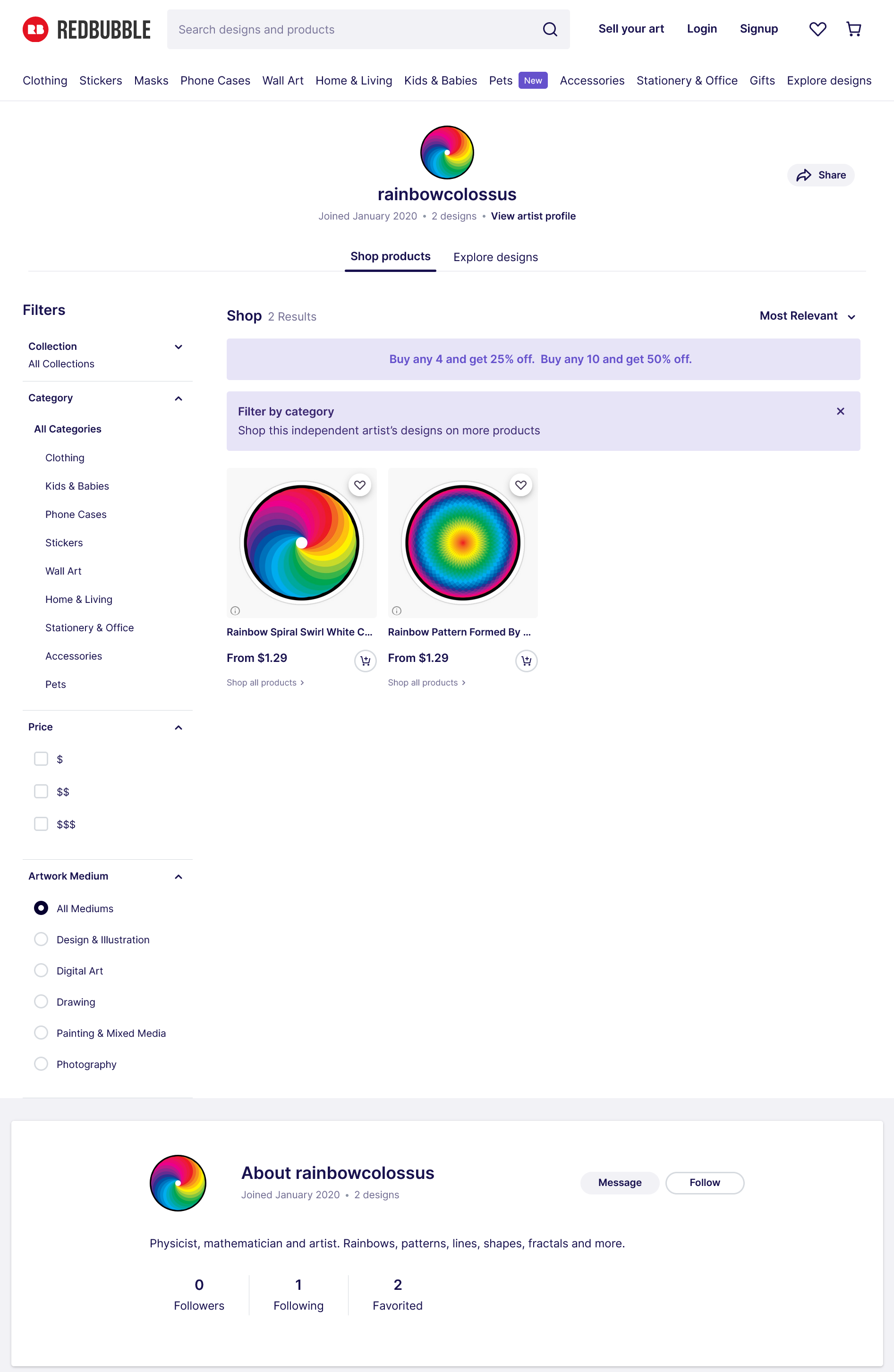The width and height of the screenshot is (894, 1372).
Task: Select the All Mediums radio button
Action: (x=41, y=908)
